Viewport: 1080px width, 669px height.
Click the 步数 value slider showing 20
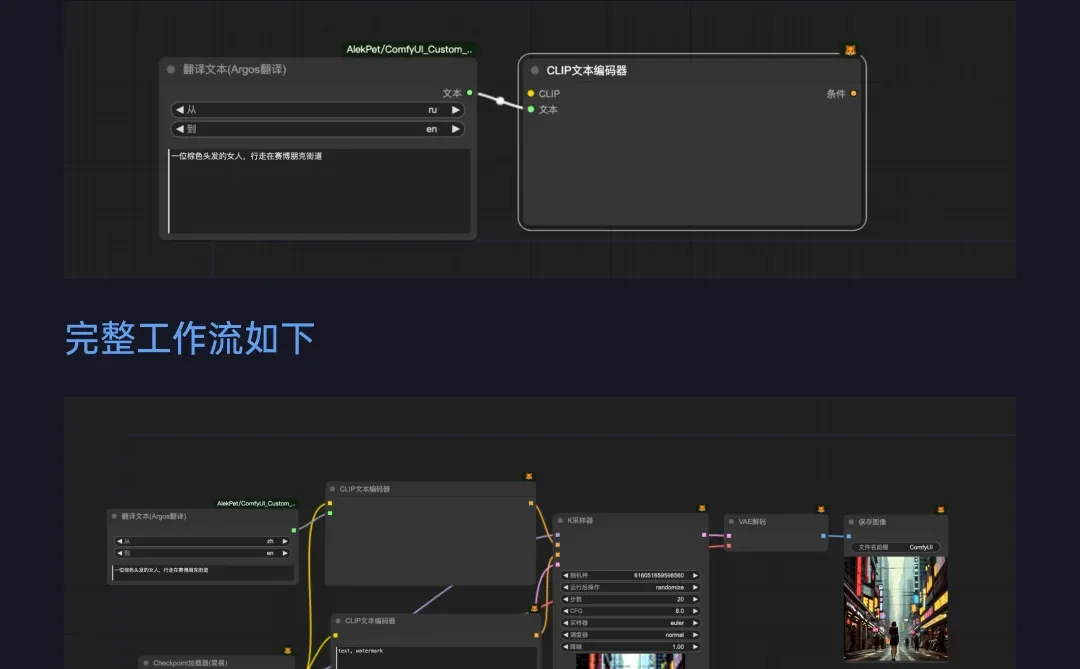point(630,599)
